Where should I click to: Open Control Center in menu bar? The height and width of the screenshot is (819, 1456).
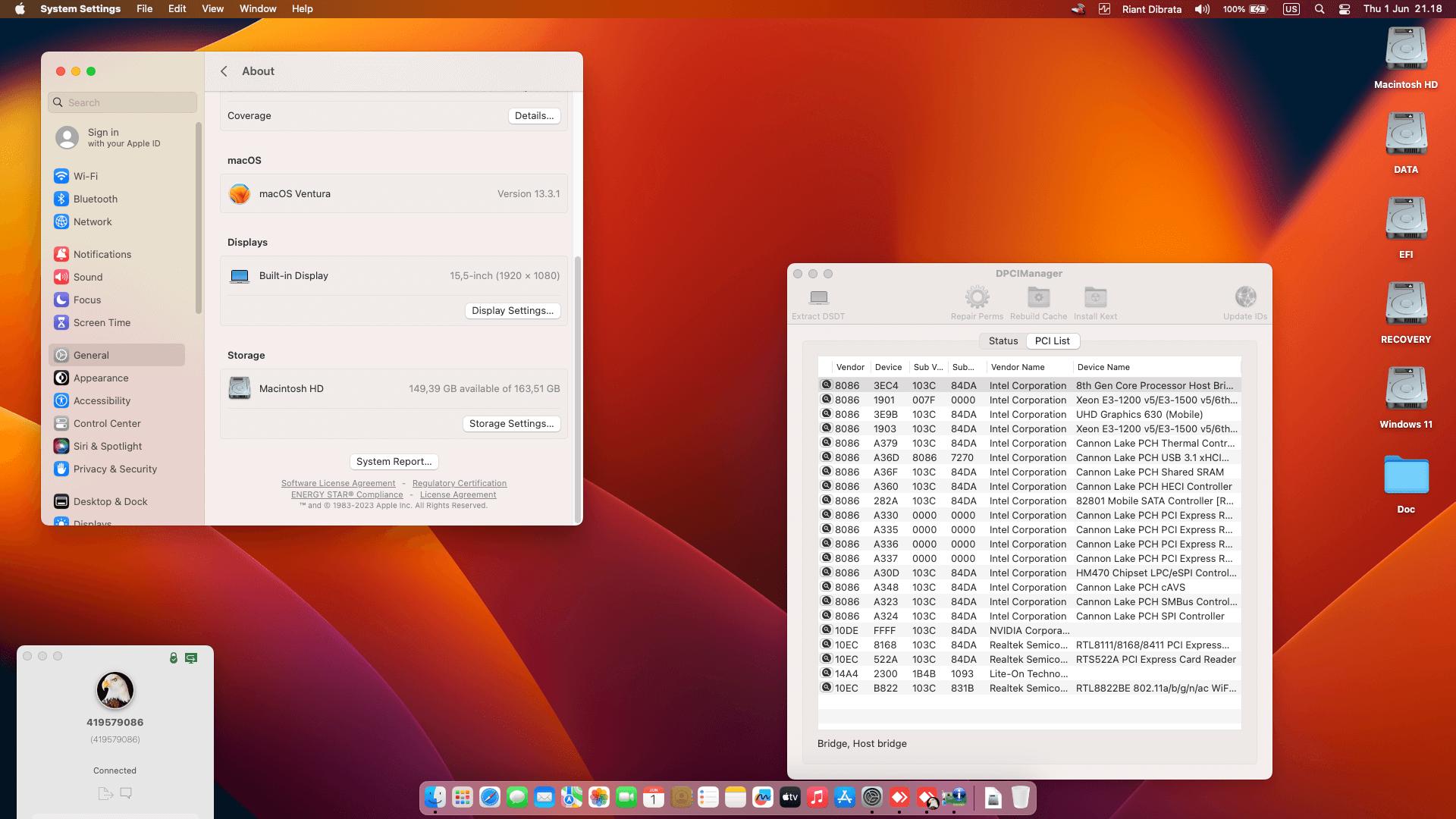[x=1345, y=9]
